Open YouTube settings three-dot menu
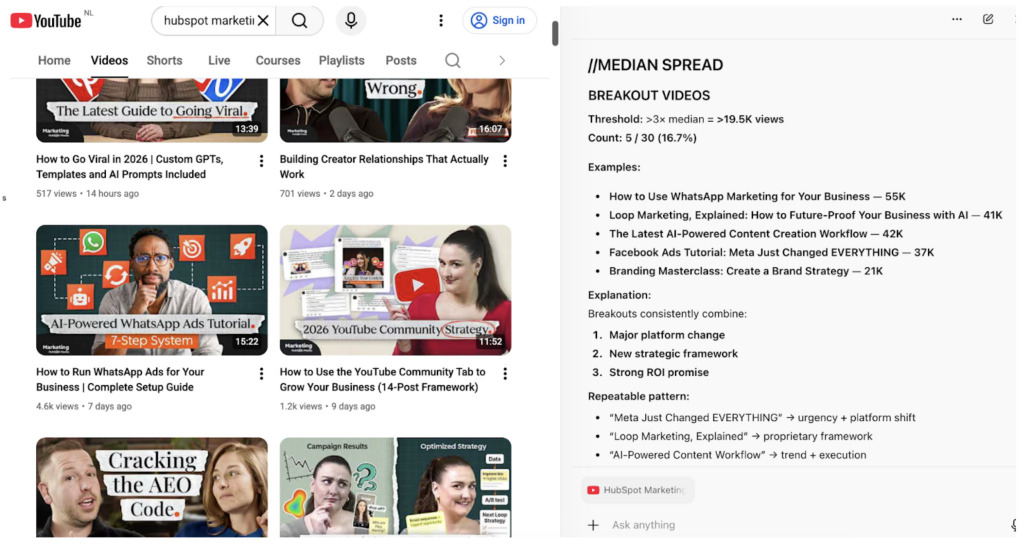 (x=441, y=20)
